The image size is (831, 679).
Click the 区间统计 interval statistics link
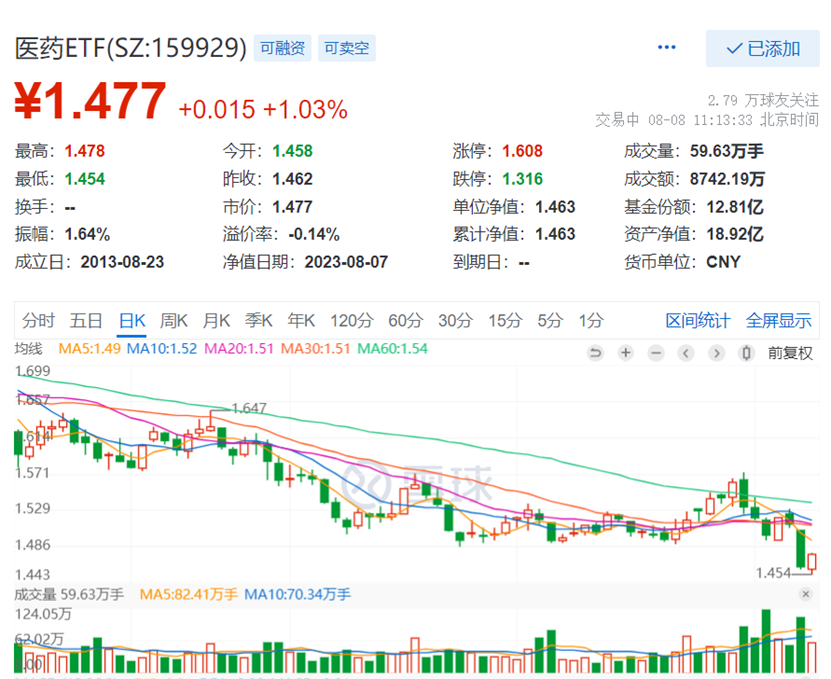click(x=697, y=321)
